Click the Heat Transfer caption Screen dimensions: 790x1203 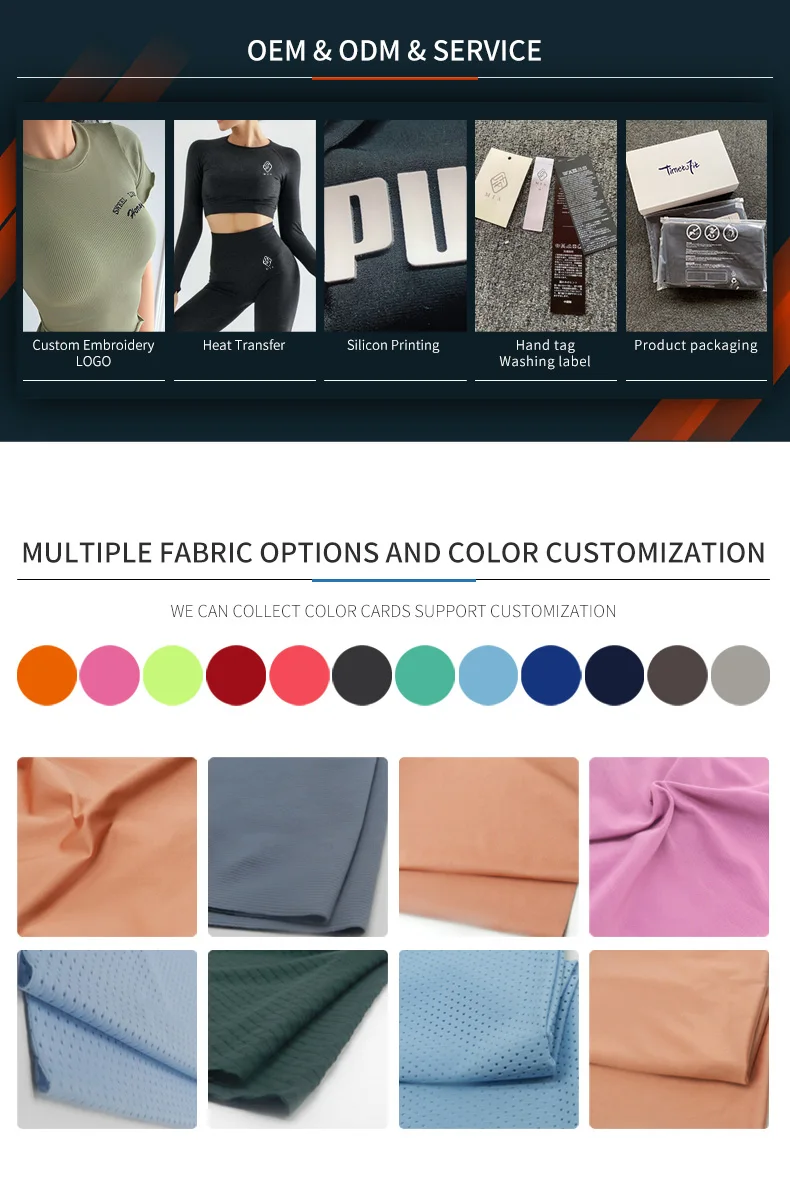244,345
